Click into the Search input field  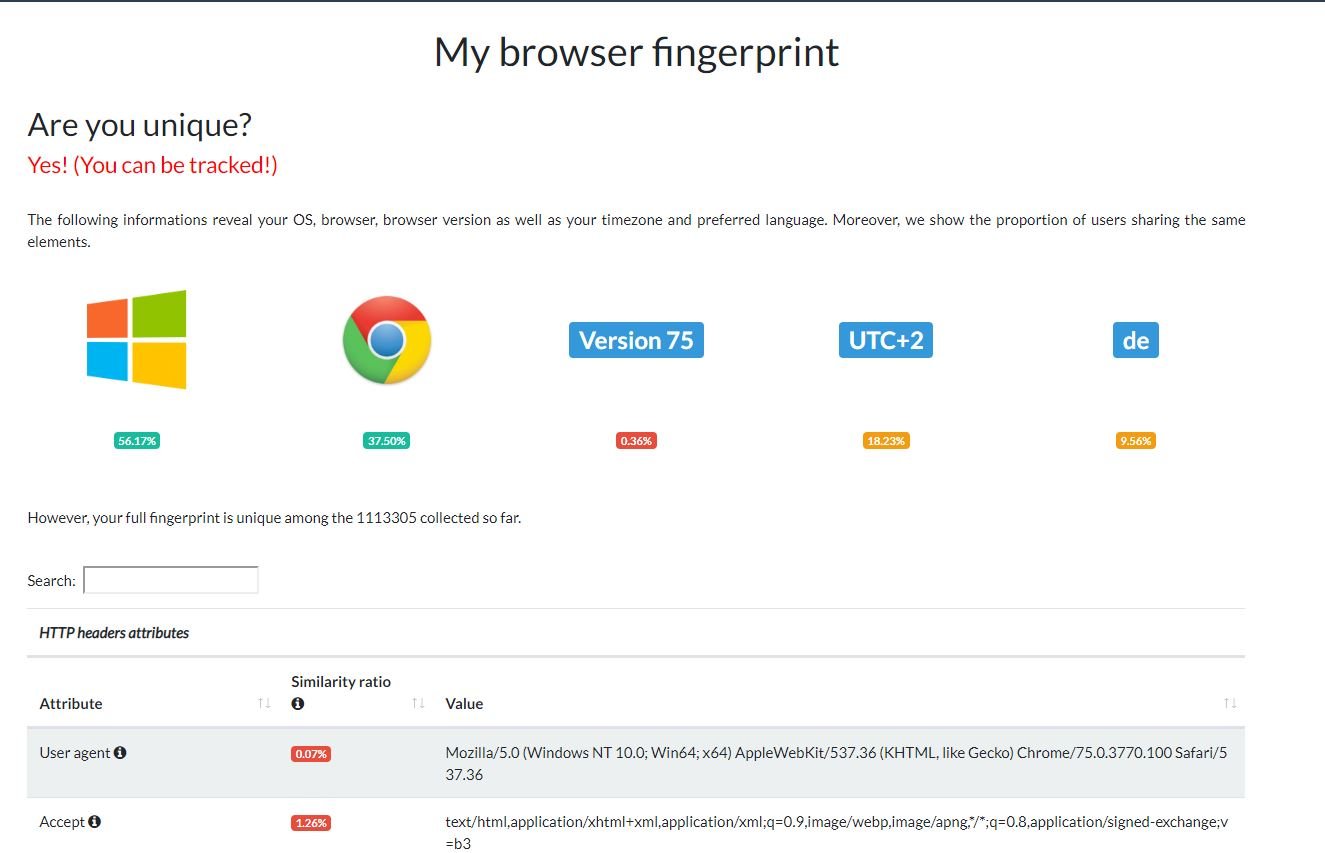tap(171, 580)
